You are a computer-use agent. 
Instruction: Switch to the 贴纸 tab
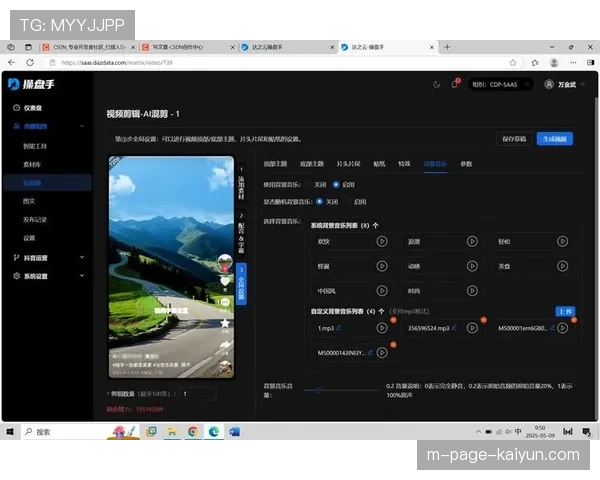tap(379, 164)
